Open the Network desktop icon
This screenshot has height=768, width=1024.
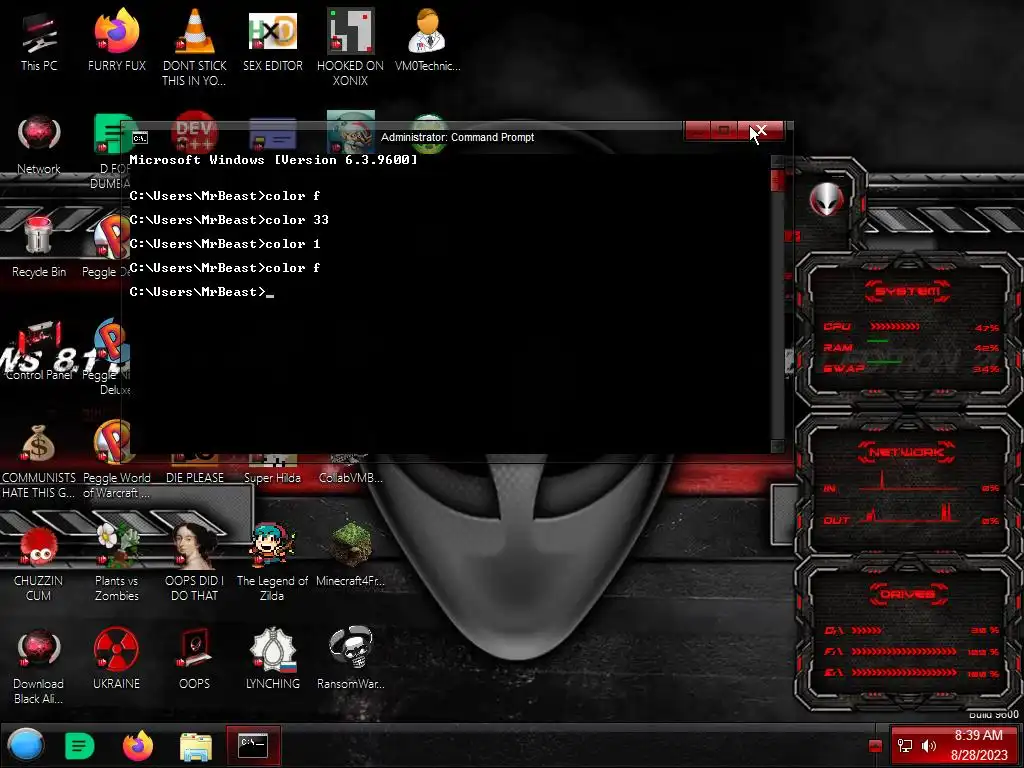pyautogui.click(x=39, y=145)
